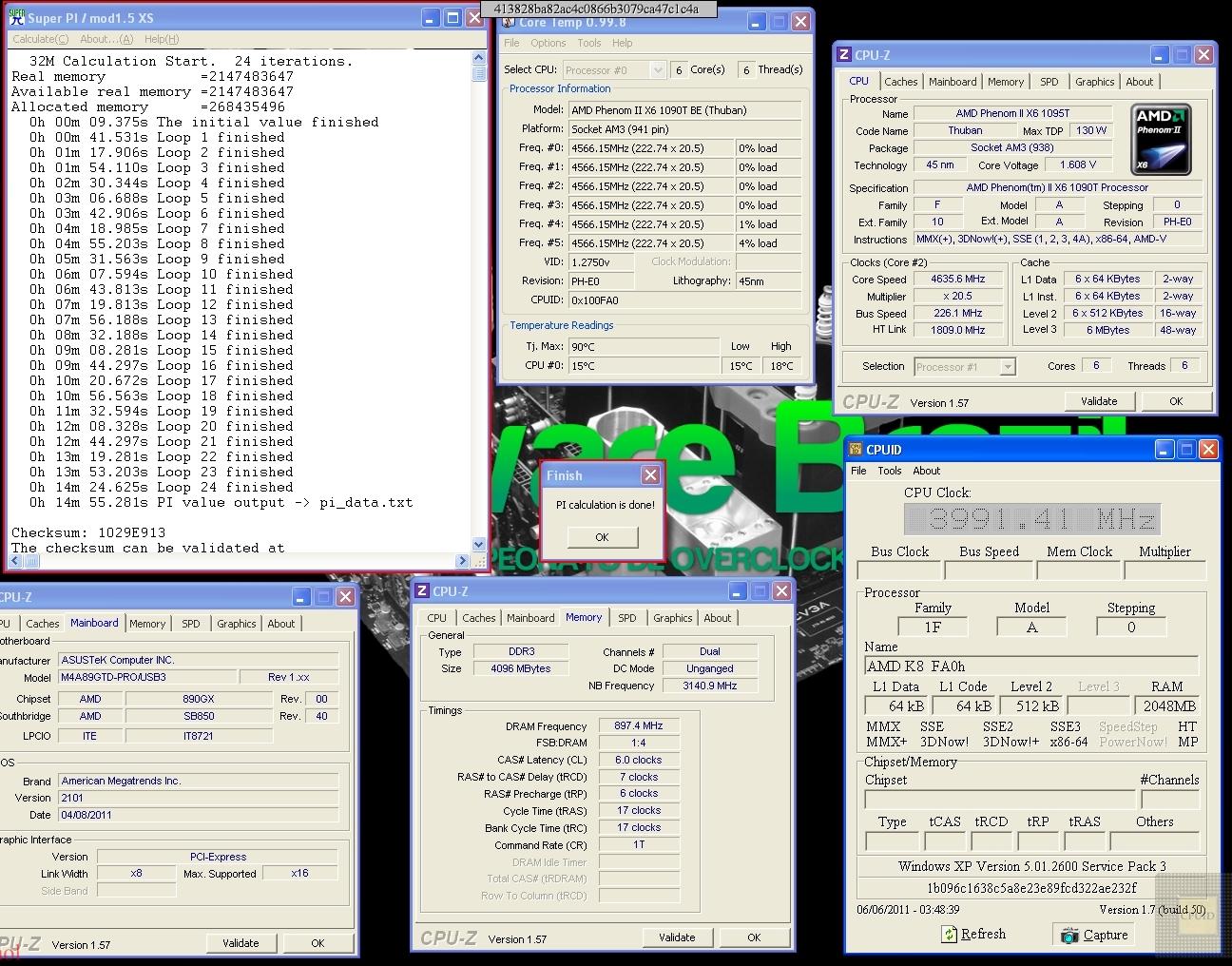The width and height of the screenshot is (1232, 966).
Task: Switch to Graphics tab in top-right CPU-Z
Action: [1095, 82]
